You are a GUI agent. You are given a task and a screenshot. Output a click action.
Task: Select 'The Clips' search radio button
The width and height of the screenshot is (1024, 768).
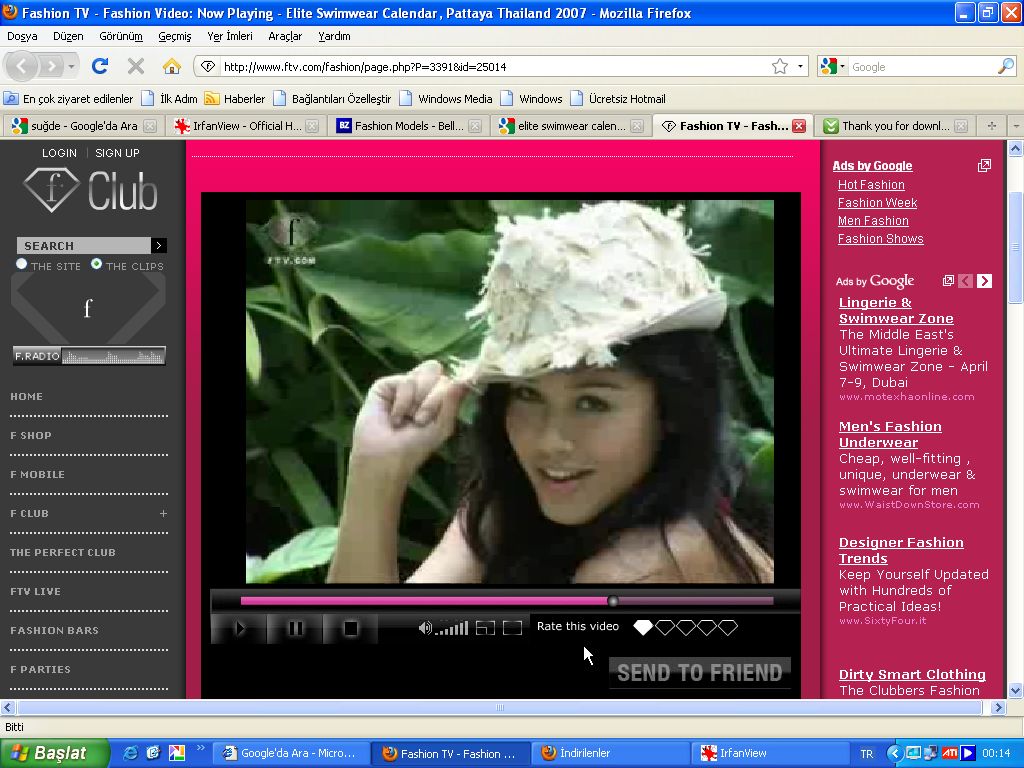click(x=97, y=264)
